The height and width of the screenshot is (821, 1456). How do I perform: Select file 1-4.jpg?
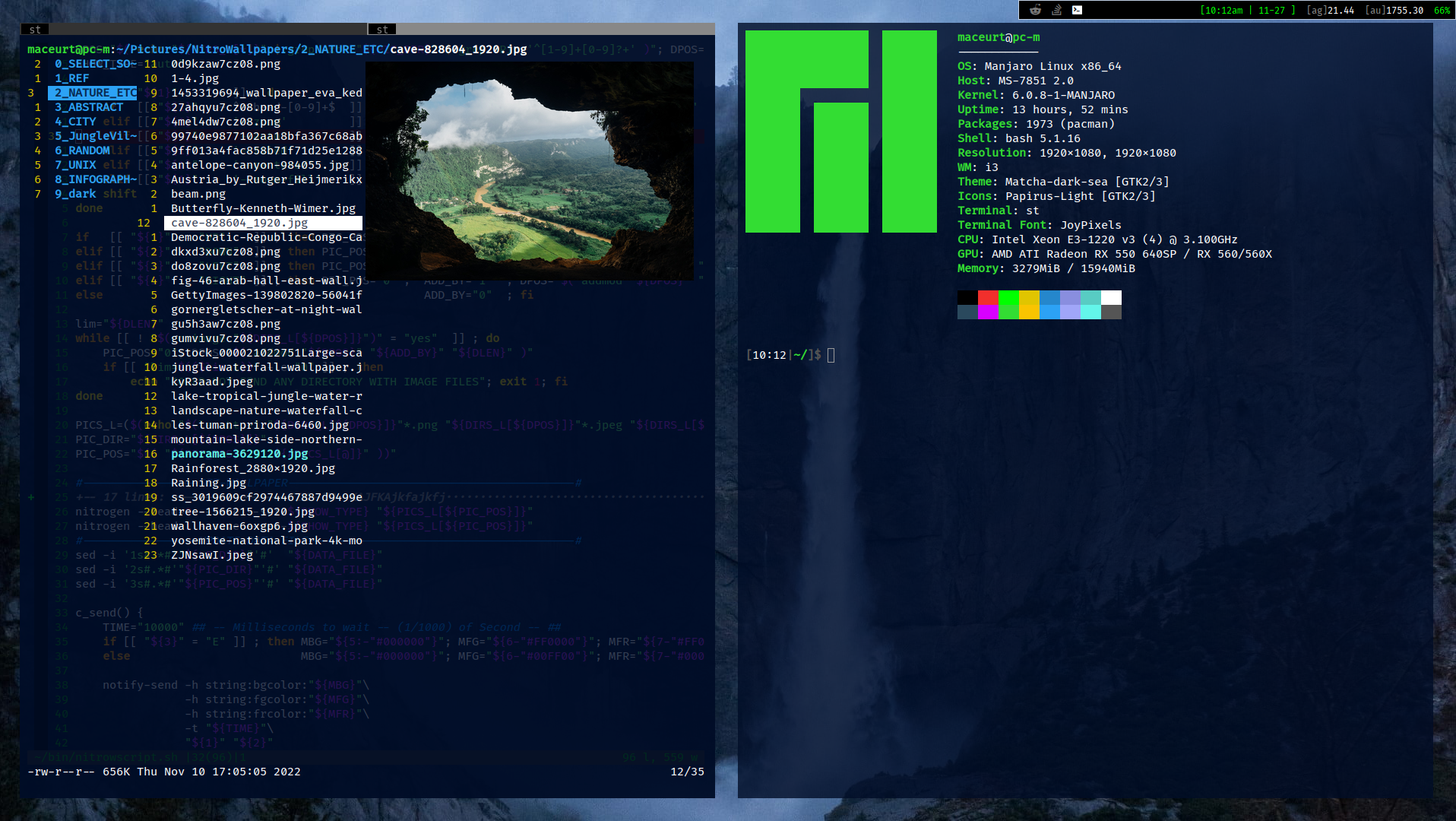(195, 78)
